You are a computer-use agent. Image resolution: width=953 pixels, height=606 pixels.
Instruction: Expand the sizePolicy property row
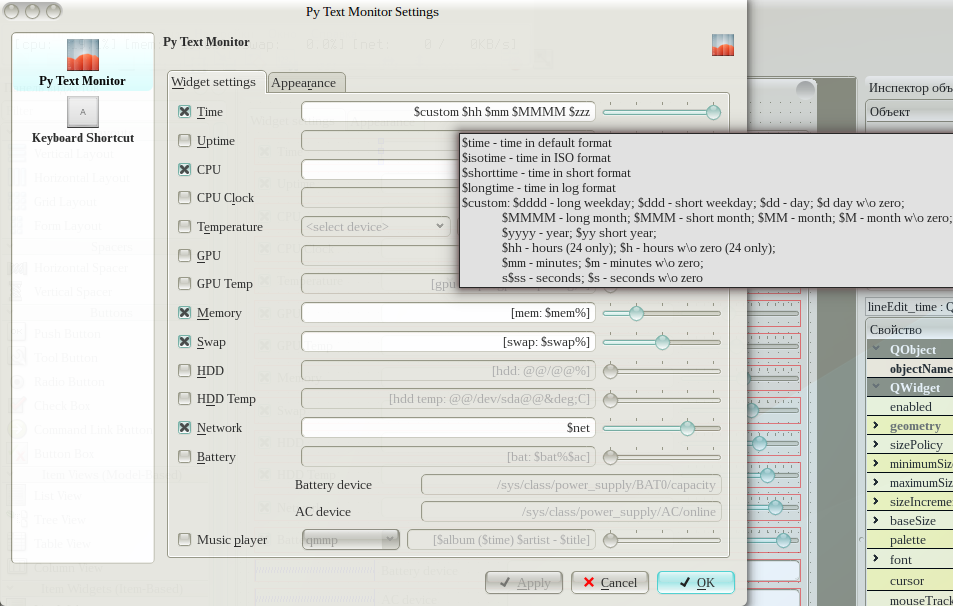(x=876, y=445)
